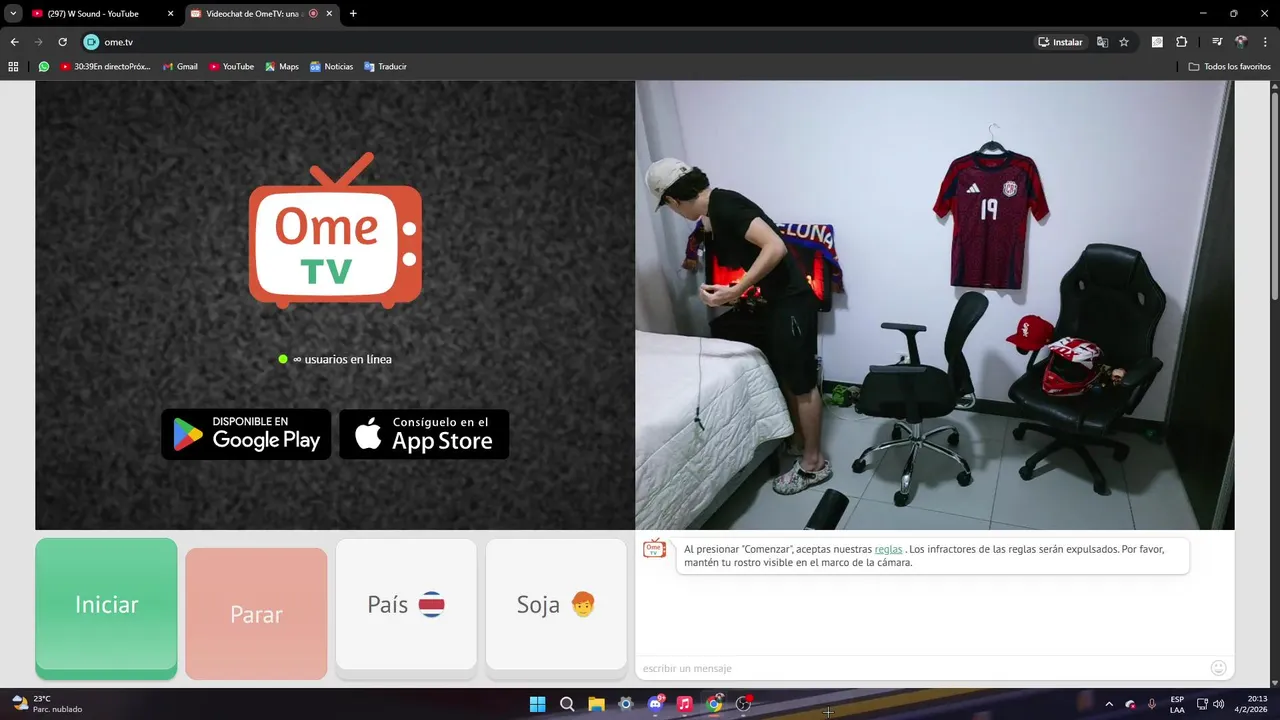Open the Traducir bookmark

[385, 67]
